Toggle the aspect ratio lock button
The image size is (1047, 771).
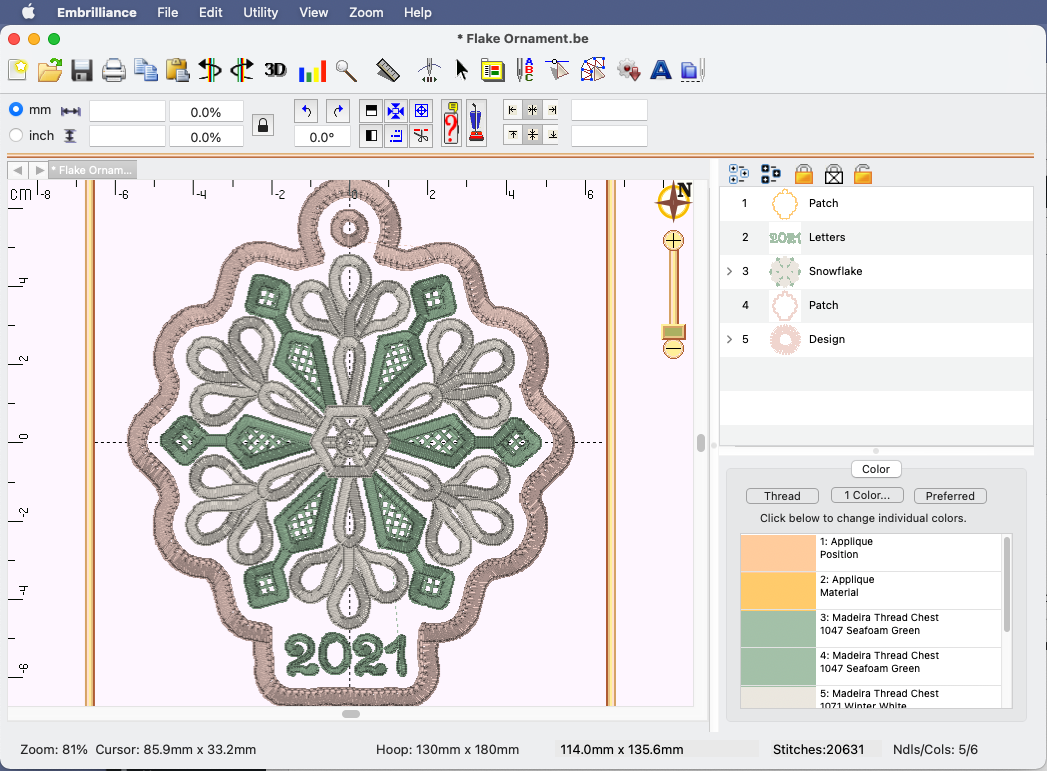click(x=262, y=124)
